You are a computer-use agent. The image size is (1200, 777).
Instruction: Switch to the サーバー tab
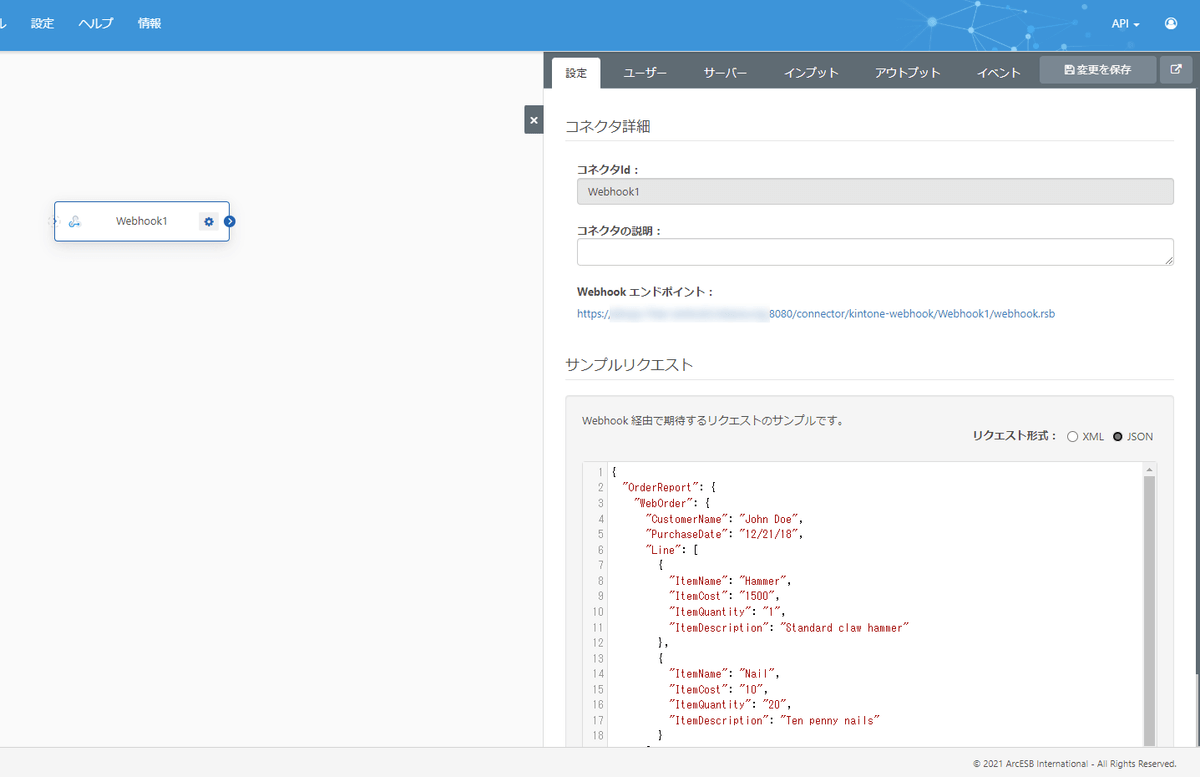725,72
